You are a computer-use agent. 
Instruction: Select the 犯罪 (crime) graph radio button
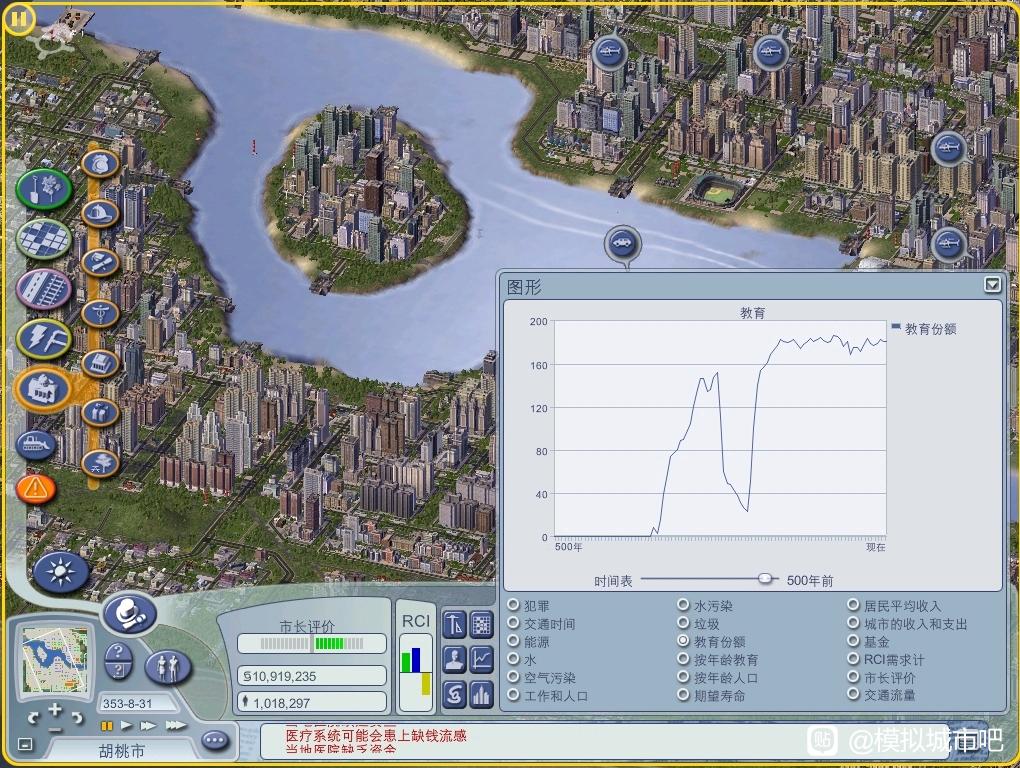click(514, 605)
